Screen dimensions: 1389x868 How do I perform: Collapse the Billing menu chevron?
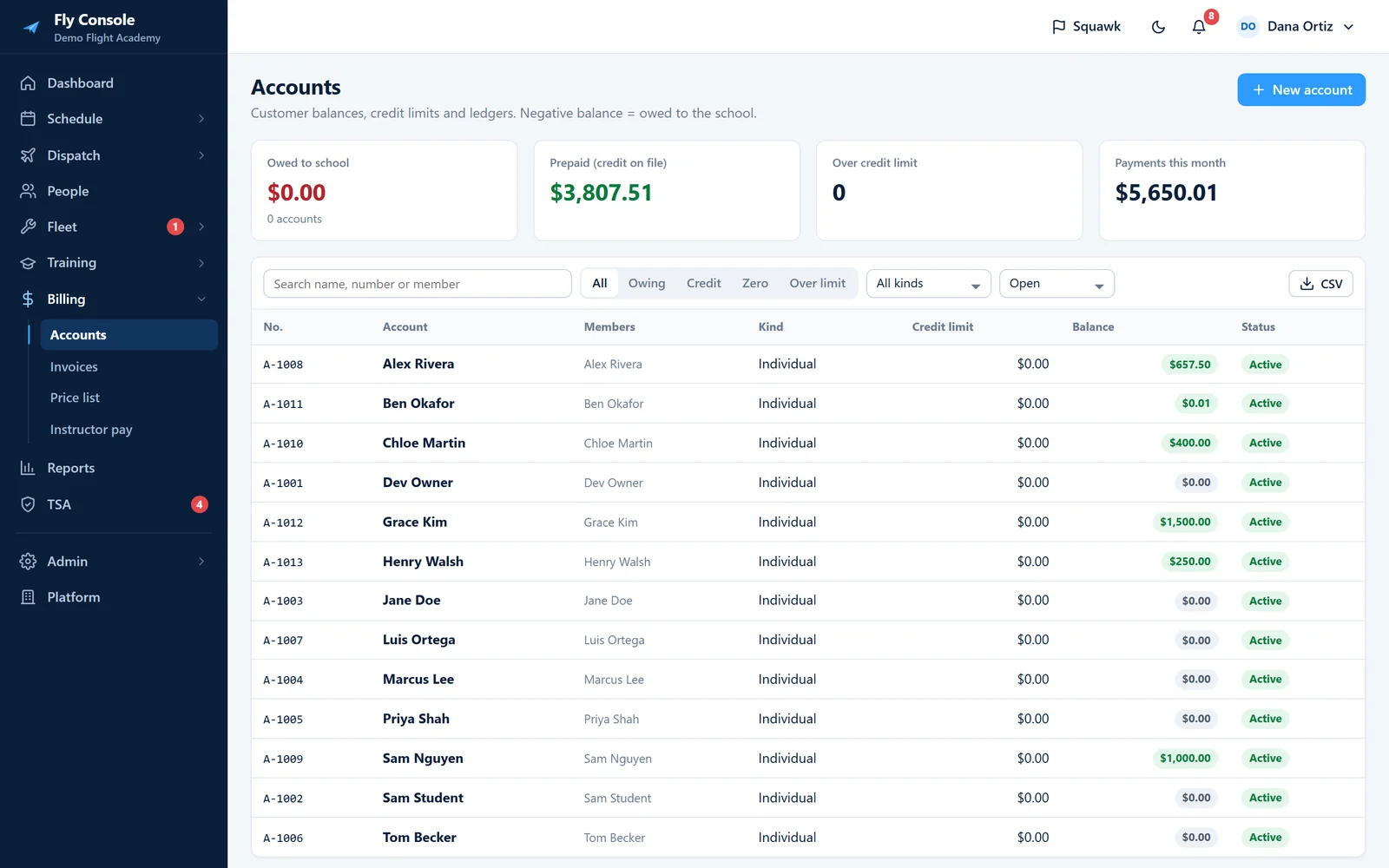tap(201, 299)
